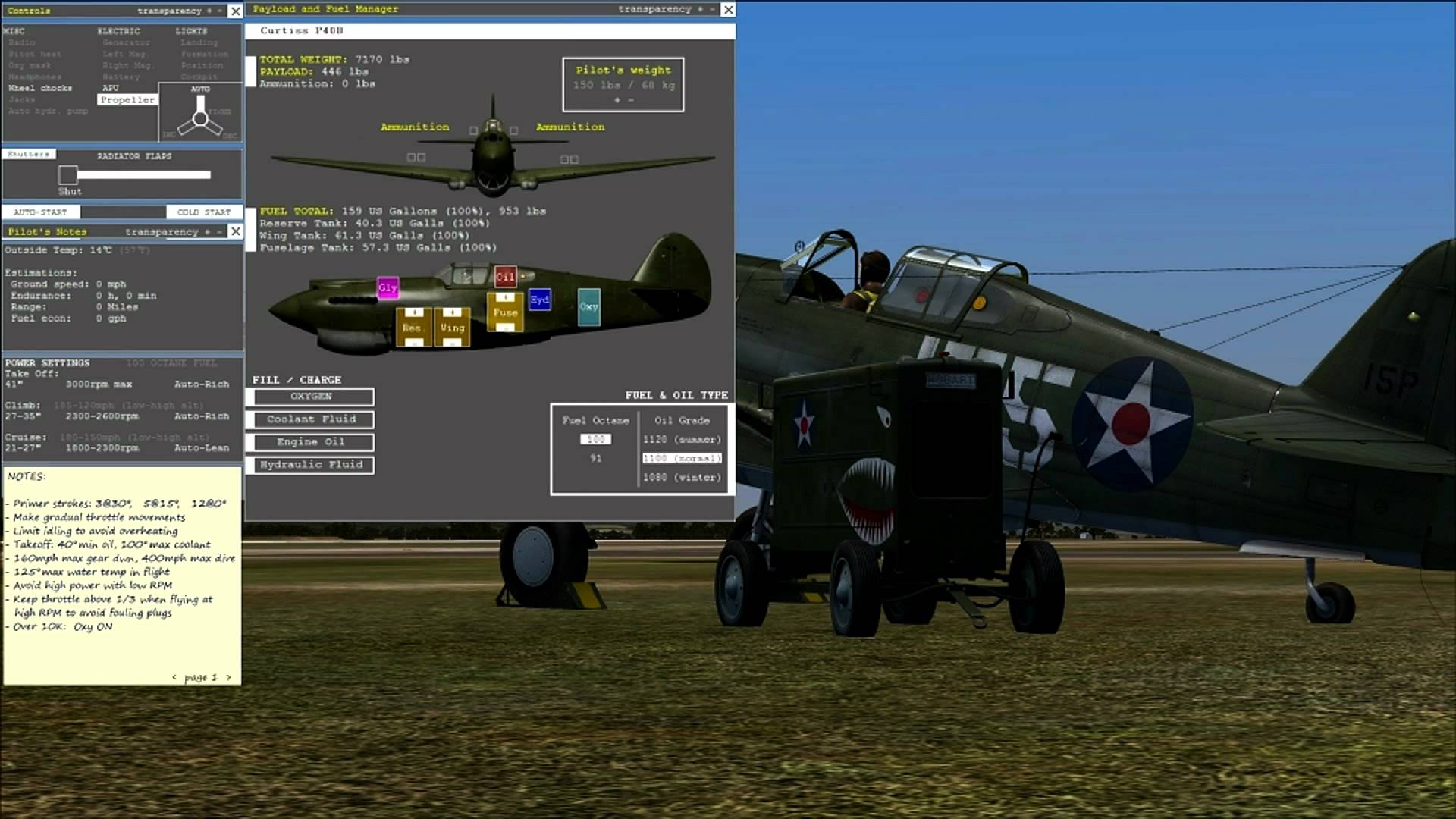Toggle APU in ELECTRIC list
1456x819 pixels.
point(111,88)
